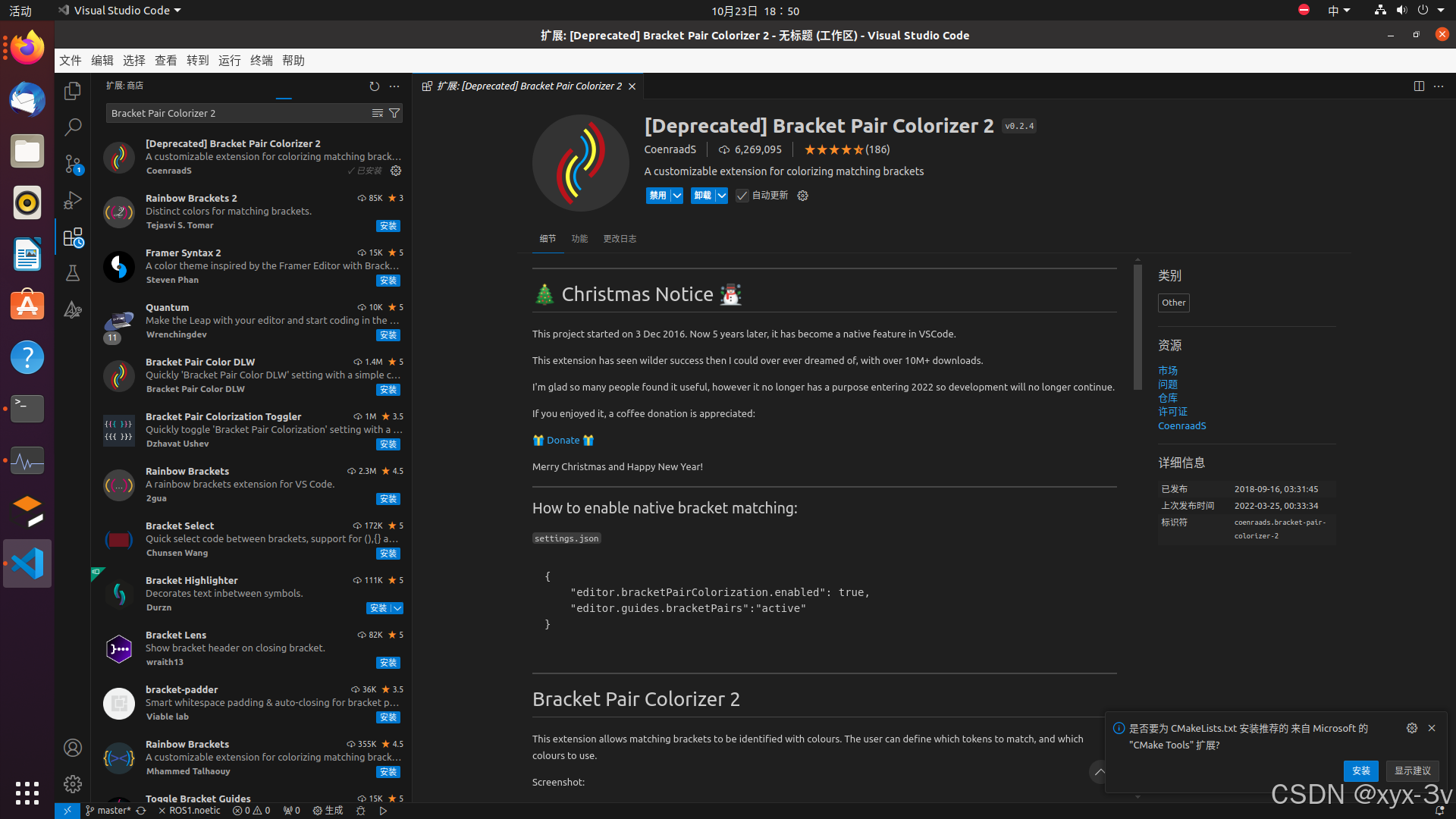The width and height of the screenshot is (1456, 819).
Task: Open the Donate link
Action: pos(563,441)
